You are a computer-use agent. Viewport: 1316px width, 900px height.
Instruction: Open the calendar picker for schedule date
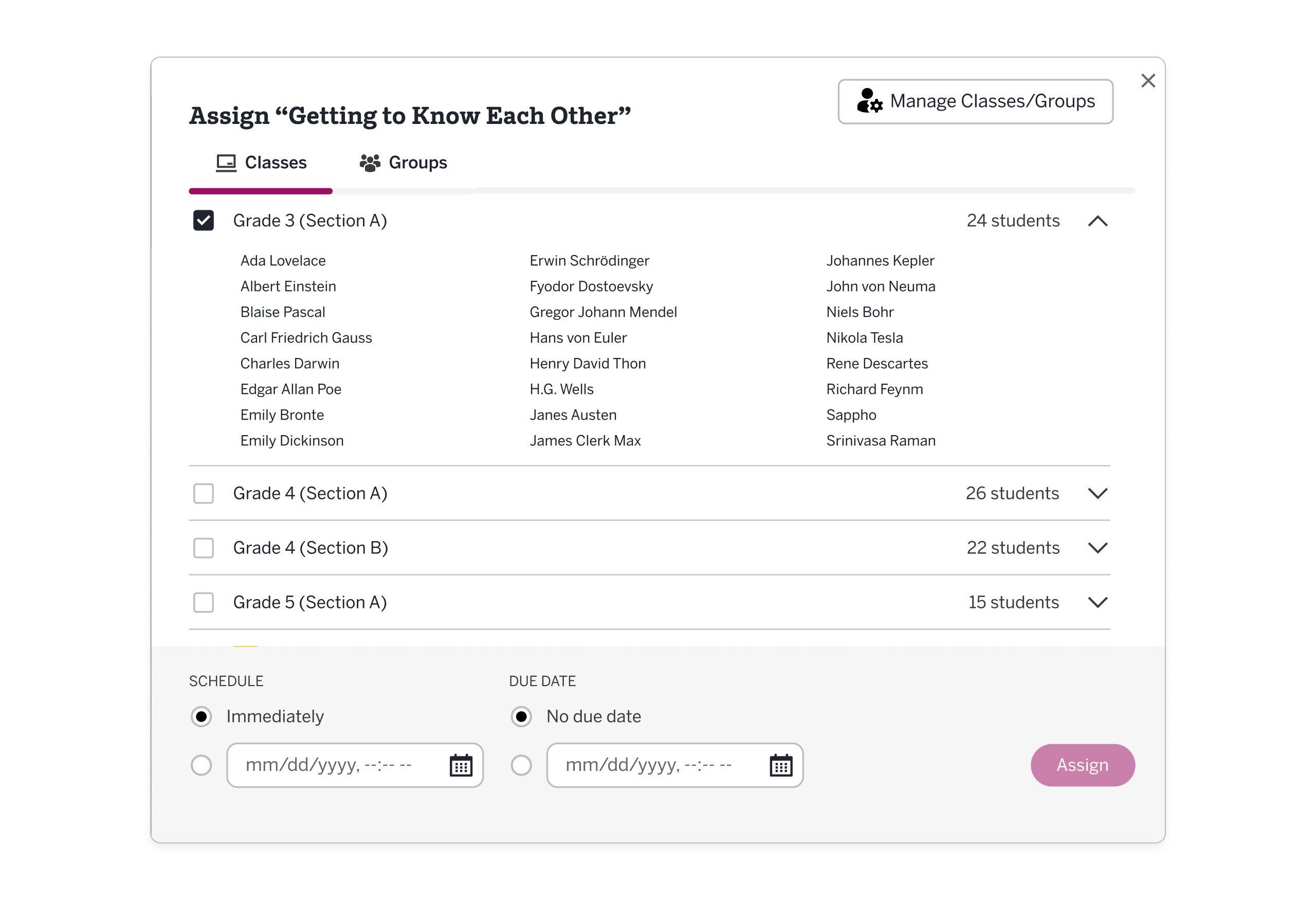(x=462, y=765)
